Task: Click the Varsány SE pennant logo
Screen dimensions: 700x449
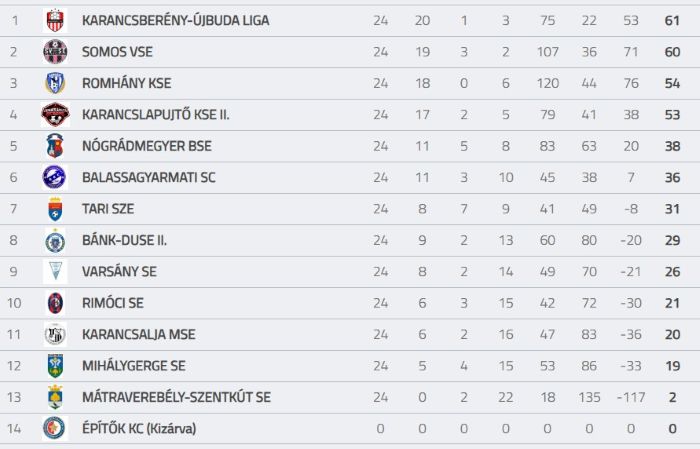Action: coord(55,271)
